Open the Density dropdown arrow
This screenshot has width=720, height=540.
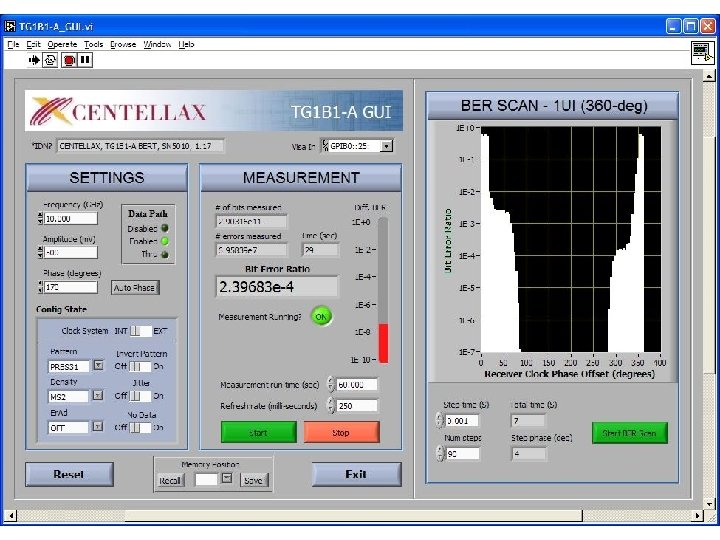[x=98, y=395]
